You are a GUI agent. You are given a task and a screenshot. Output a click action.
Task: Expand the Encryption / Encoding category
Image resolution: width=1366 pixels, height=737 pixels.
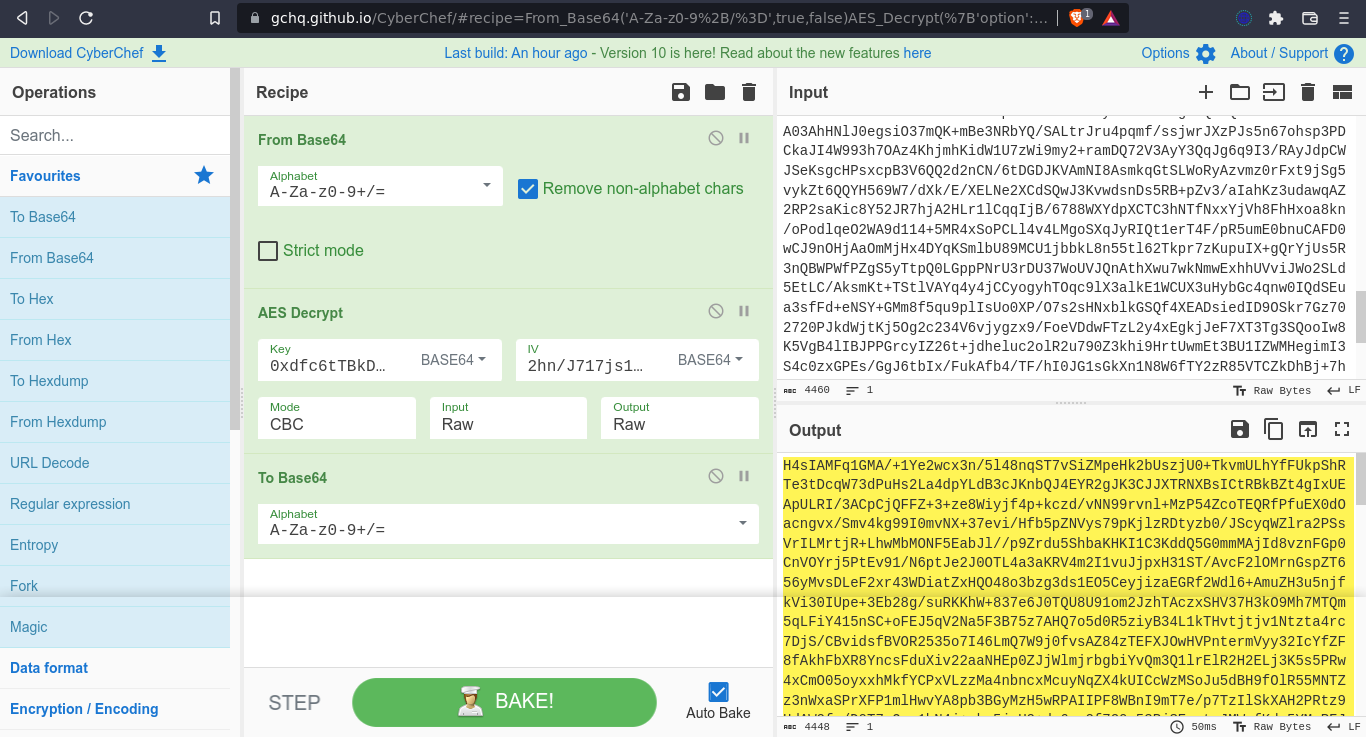coord(84,709)
